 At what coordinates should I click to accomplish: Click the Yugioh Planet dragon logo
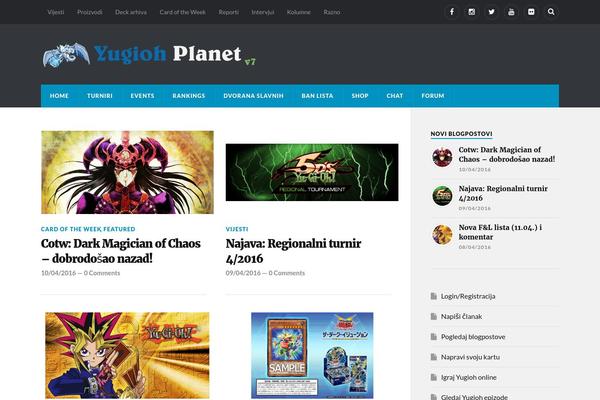point(66,55)
